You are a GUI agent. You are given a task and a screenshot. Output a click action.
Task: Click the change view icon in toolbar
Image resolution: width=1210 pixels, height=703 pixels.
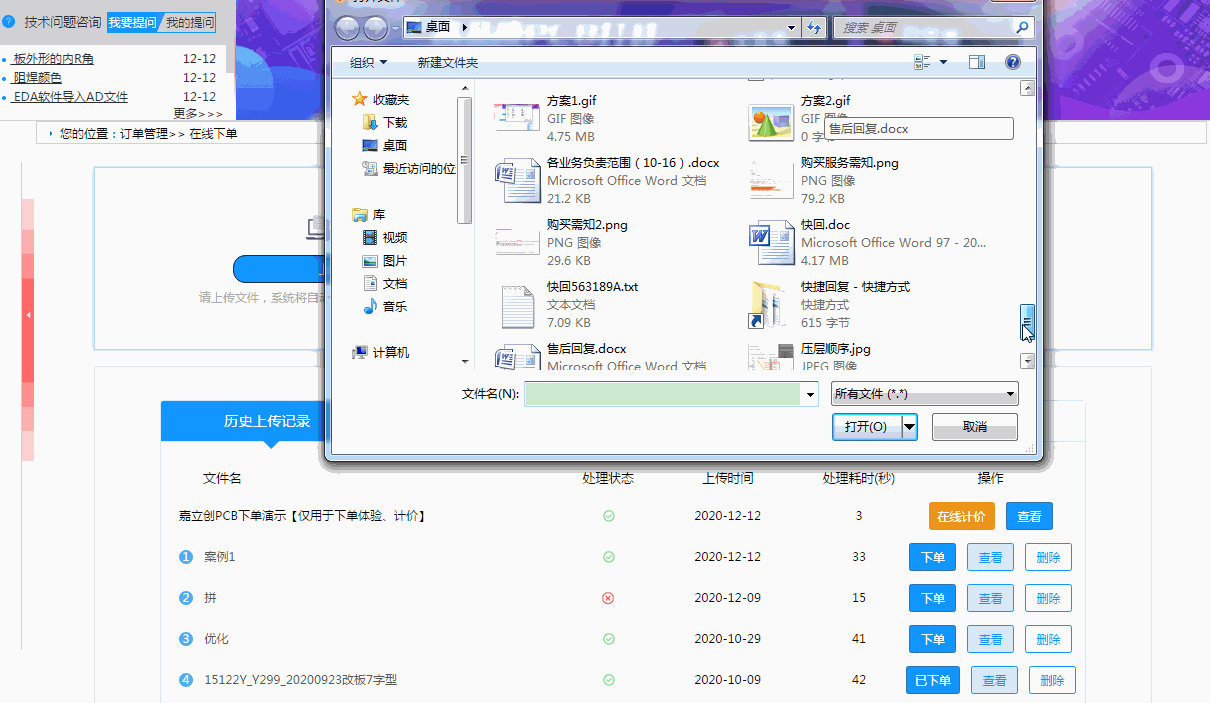point(922,62)
